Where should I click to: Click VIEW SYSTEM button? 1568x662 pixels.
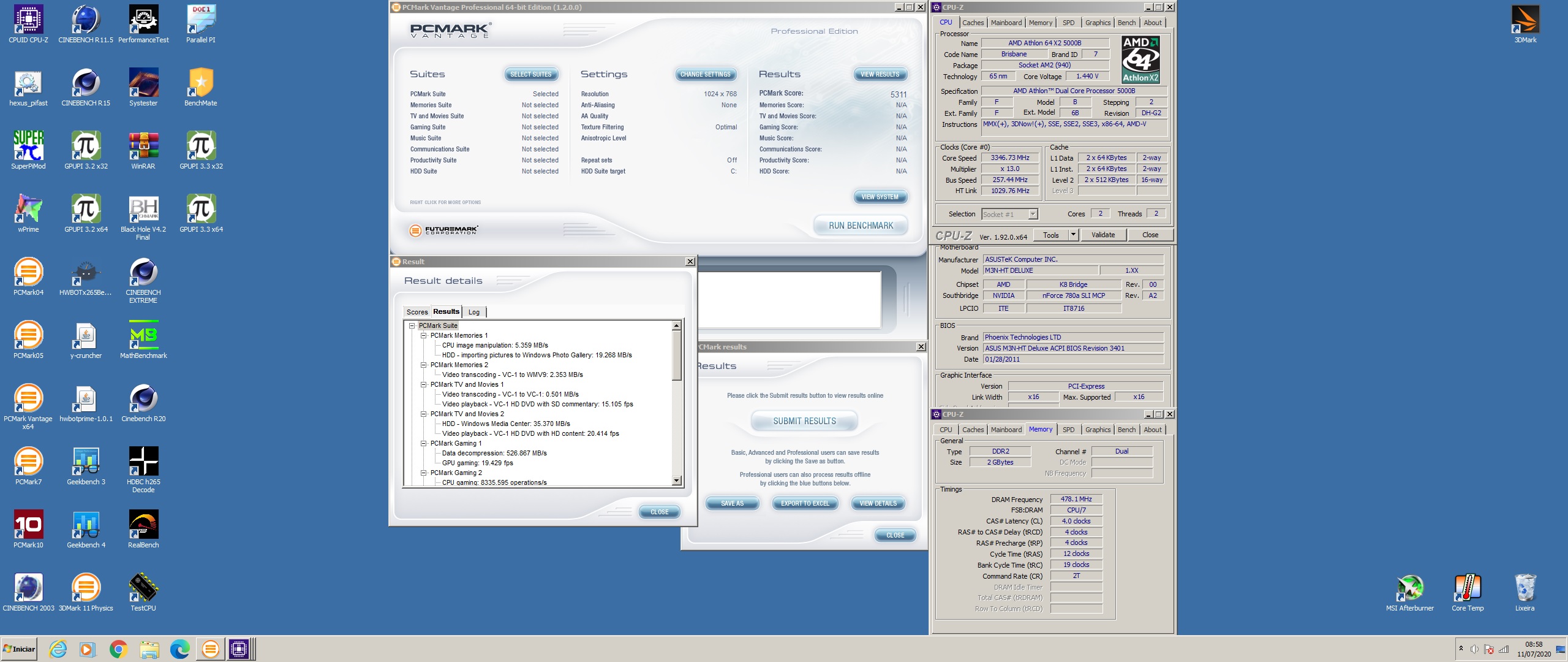(x=880, y=197)
